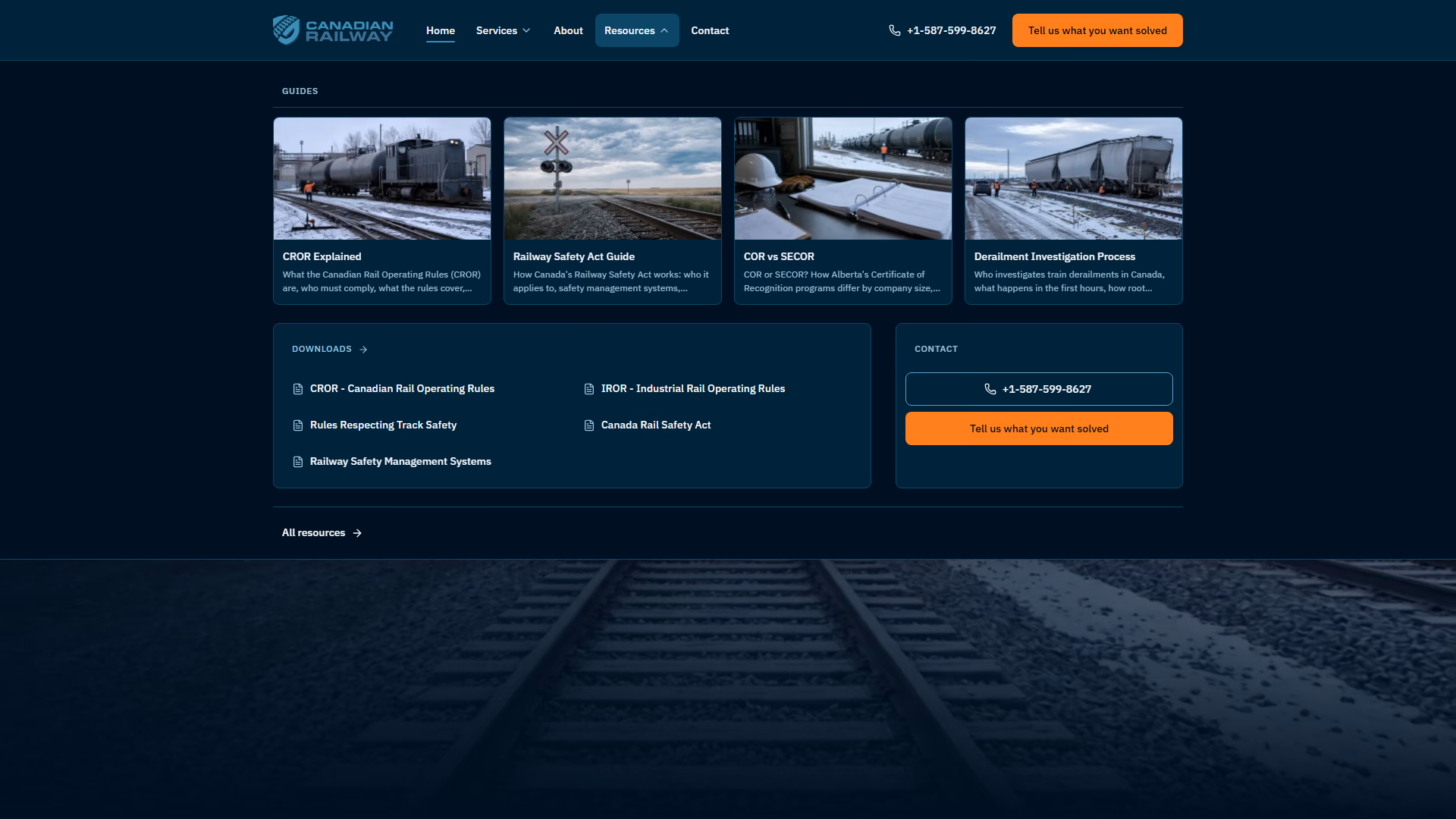Open the Downloads heading link
The width and height of the screenshot is (1456, 819).
(322, 349)
